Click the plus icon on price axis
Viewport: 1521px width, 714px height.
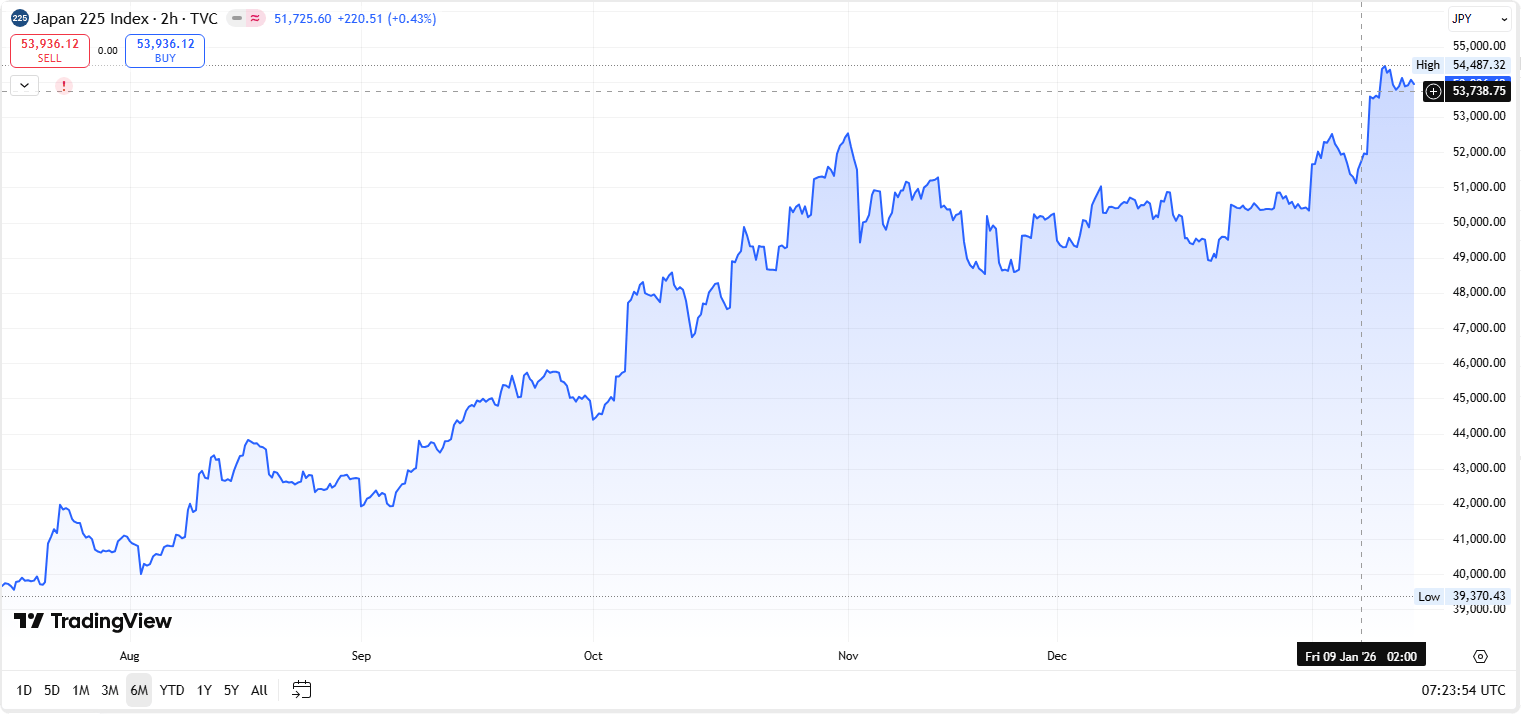click(1433, 91)
